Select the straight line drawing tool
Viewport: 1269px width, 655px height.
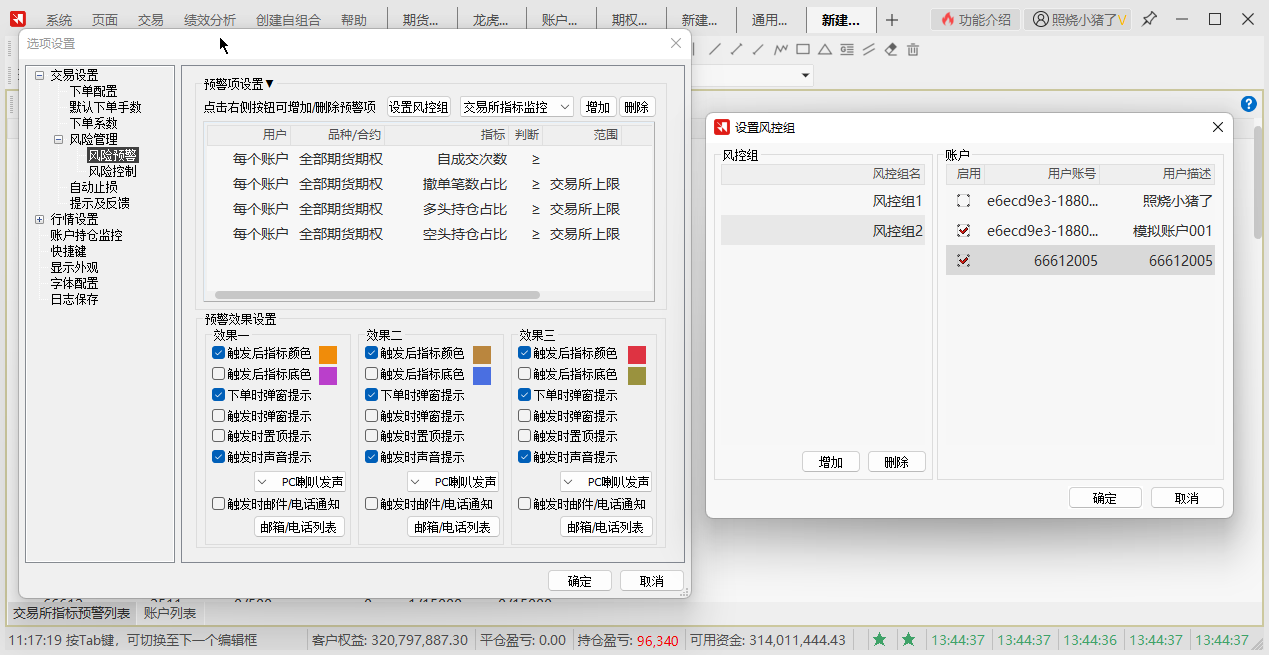click(x=715, y=49)
